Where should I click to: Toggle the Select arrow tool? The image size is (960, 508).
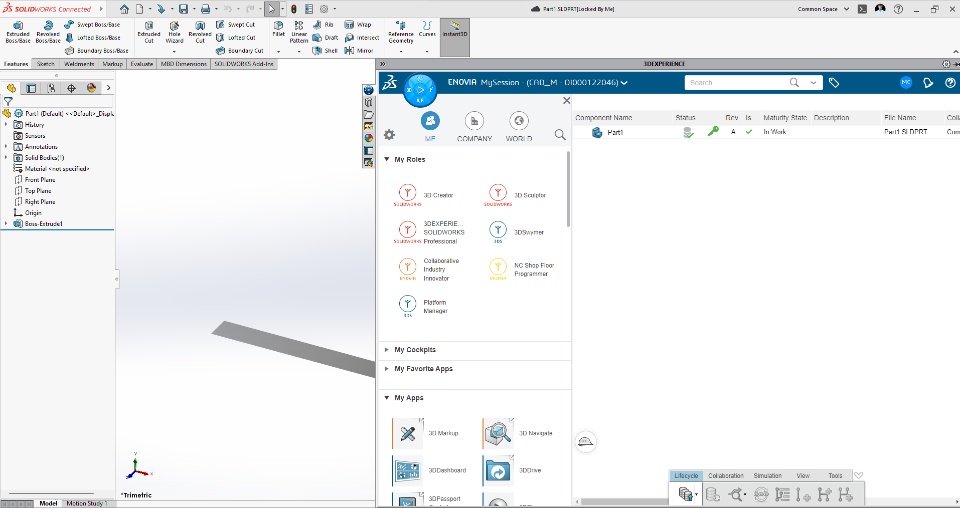(271, 9)
